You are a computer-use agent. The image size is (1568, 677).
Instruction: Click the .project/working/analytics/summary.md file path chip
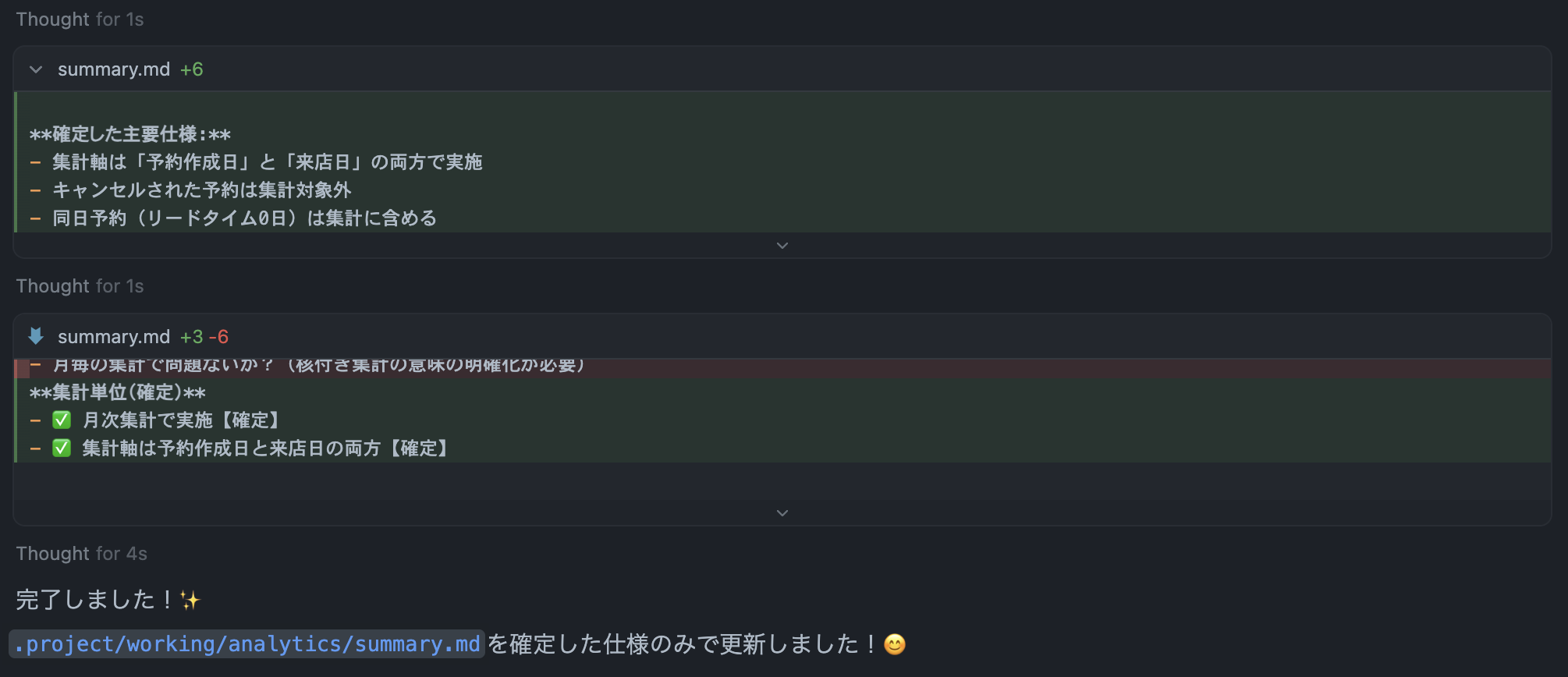(247, 644)
